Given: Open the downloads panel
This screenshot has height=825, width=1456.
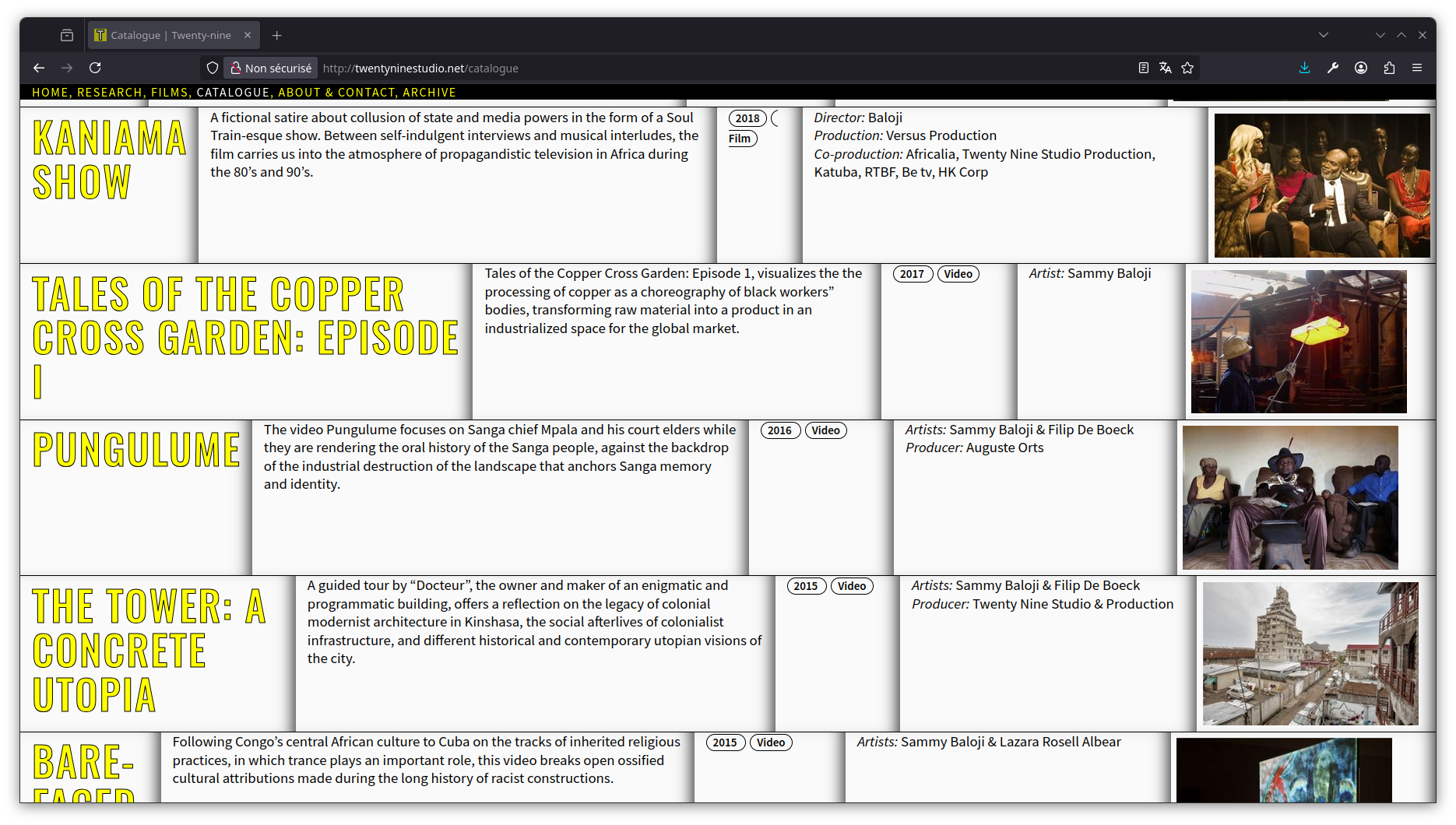Looking at the screenshot, I should click(x=1305, y=68).
